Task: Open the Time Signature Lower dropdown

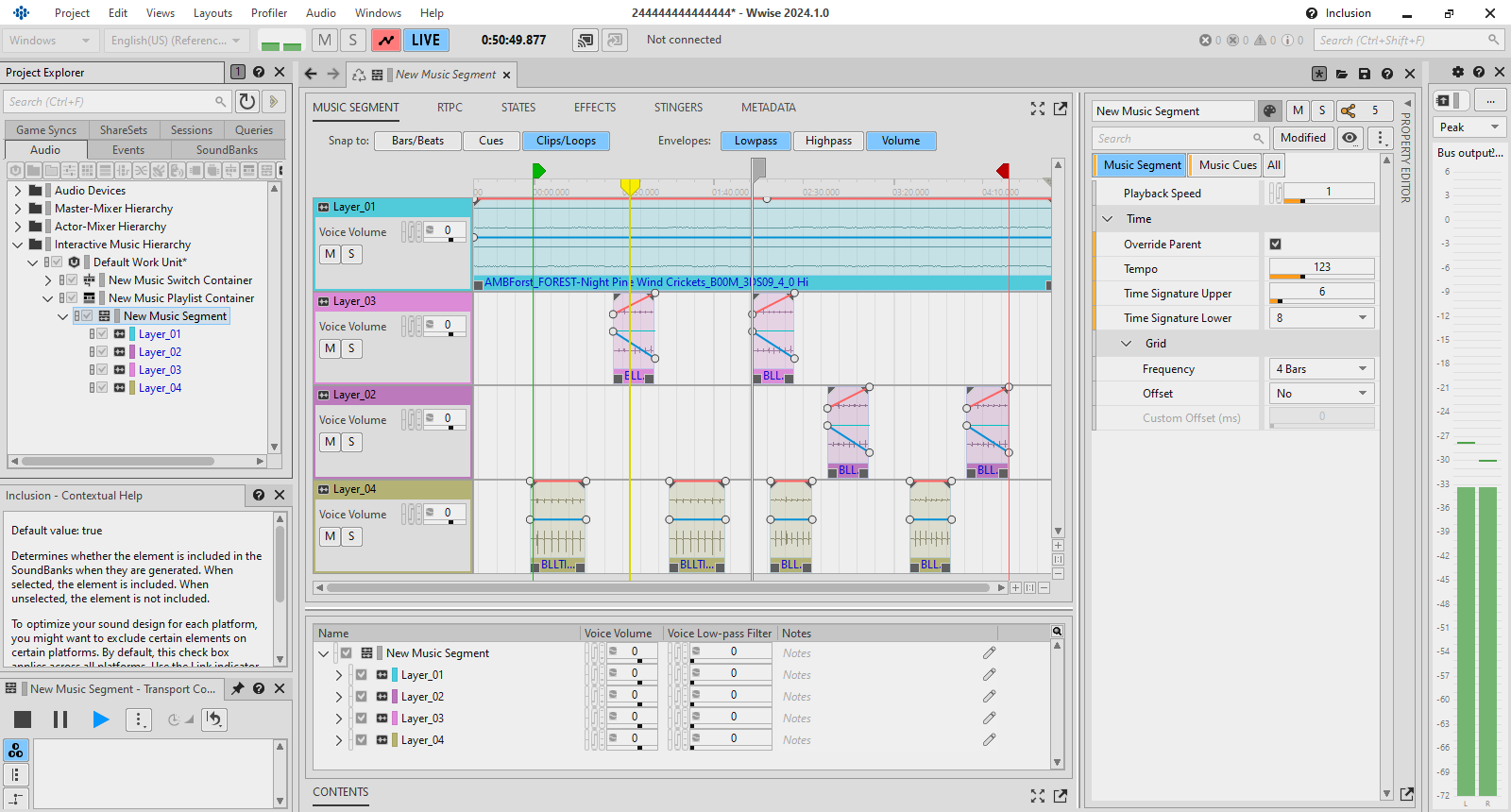Action: coord(1321,318)
